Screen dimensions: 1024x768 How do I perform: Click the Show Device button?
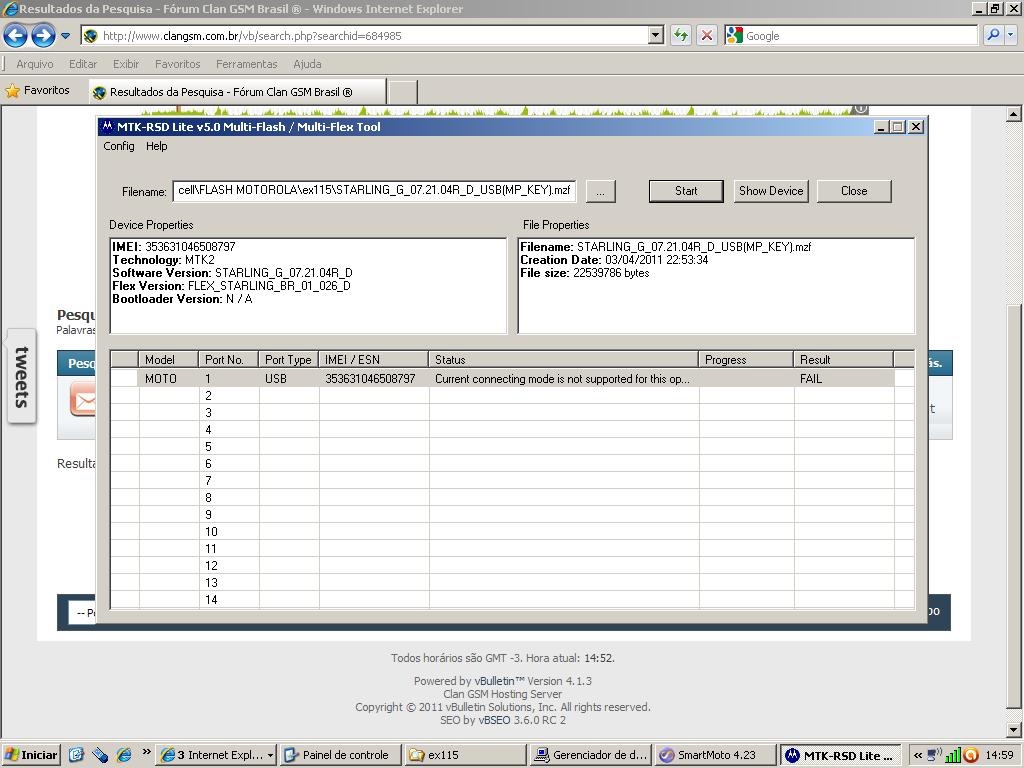coord(771,191)
